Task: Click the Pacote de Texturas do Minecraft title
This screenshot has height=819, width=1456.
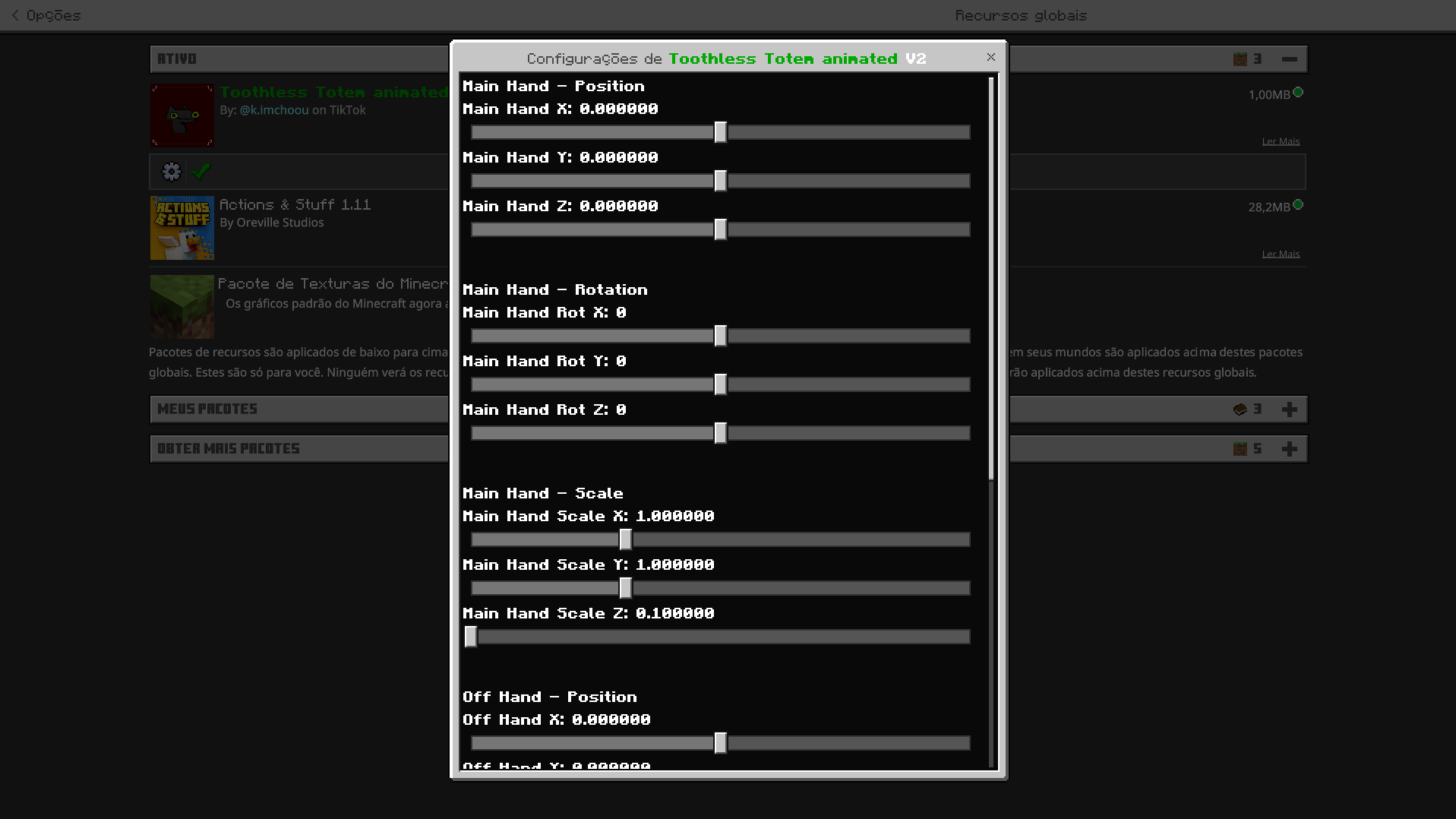Action: (x=333, y=283)
